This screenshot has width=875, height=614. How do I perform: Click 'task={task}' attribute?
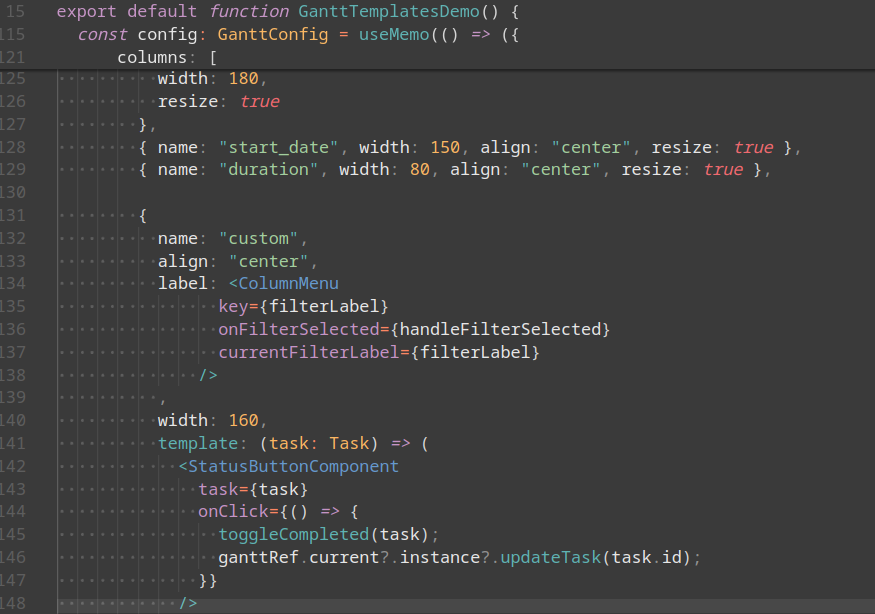point(253,489)
